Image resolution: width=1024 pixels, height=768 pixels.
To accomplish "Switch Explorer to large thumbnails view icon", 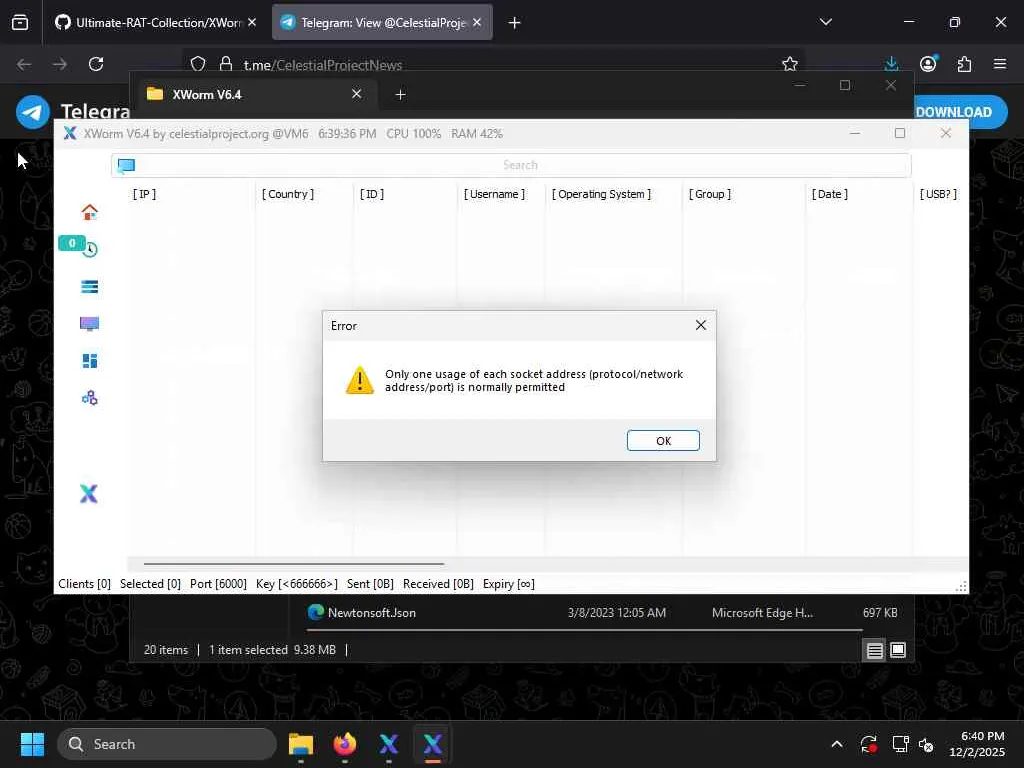I will point(898,650).
